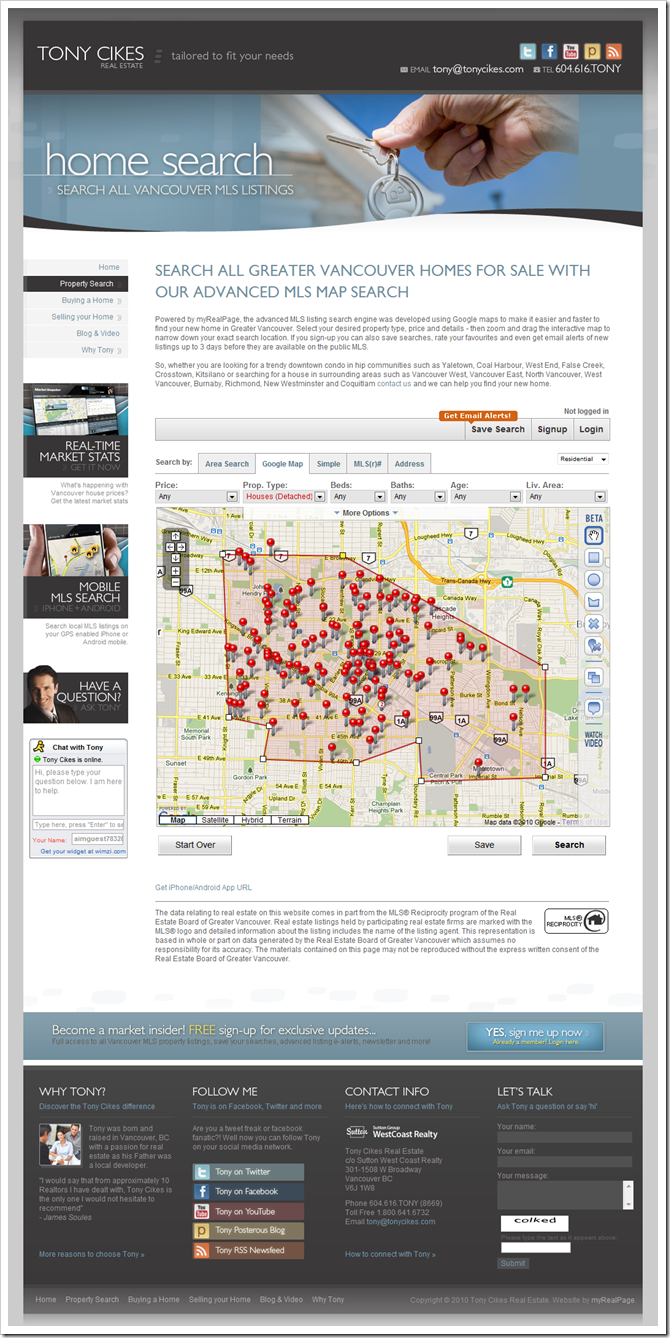Click the Tony on Twitter footer button
Viewport: 670px width, 1338px height.
pyautogui.click(x=248, y=1172)
